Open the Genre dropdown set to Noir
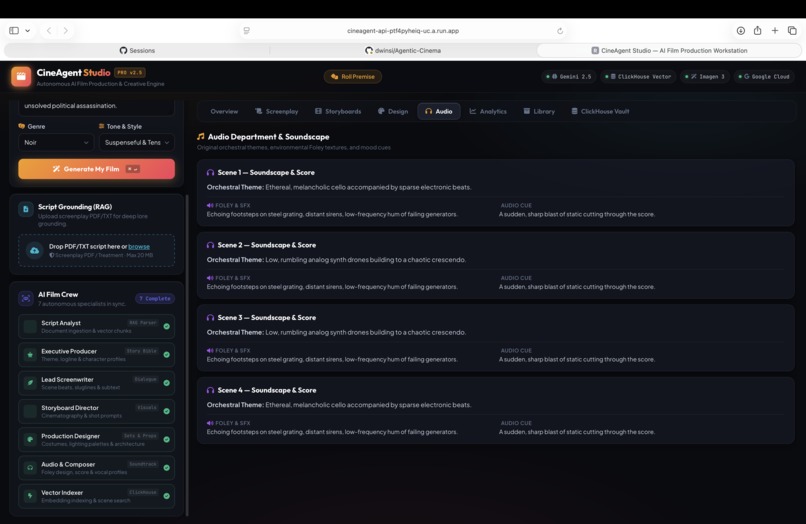The height and width of the screenshot is (524, 806). [56, 142]
